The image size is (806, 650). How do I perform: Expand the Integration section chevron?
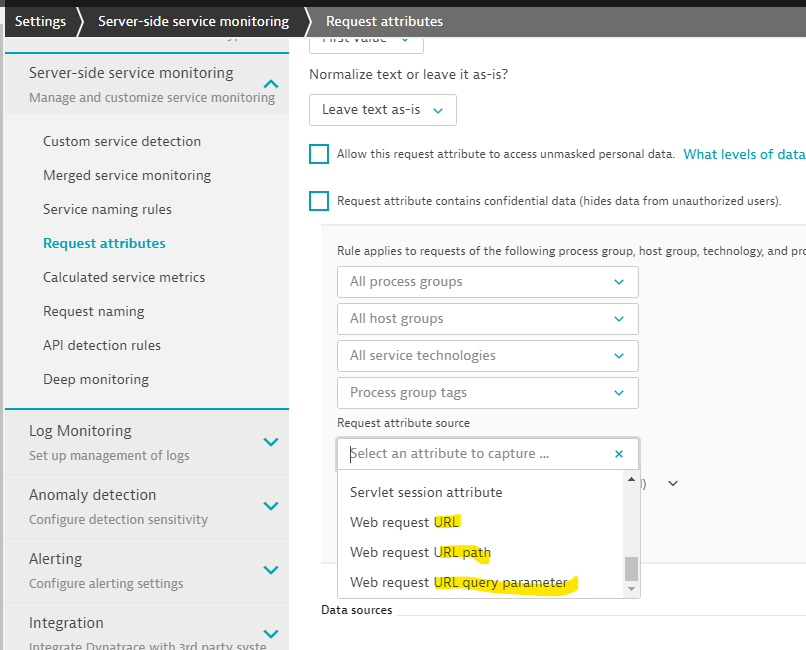pos(270,633)
